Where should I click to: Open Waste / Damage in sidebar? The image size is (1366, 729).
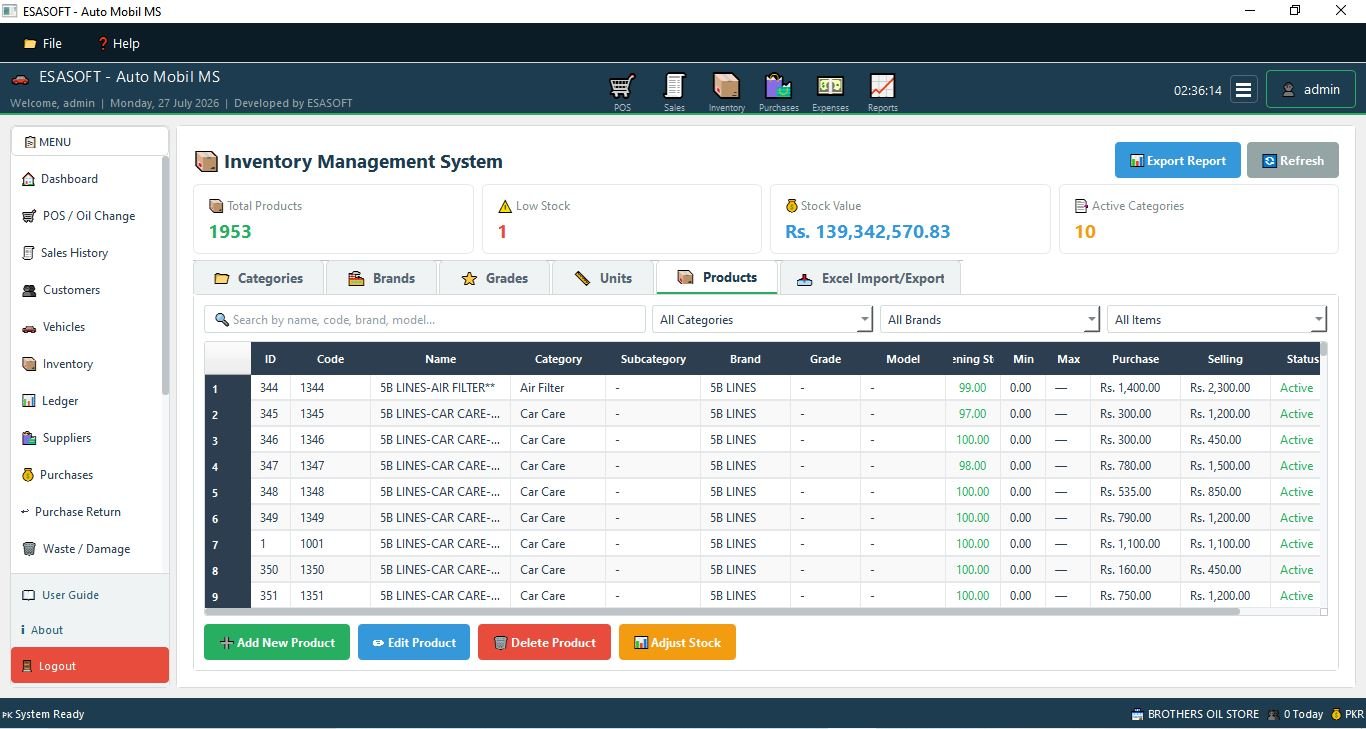click(x=86, y=549)
